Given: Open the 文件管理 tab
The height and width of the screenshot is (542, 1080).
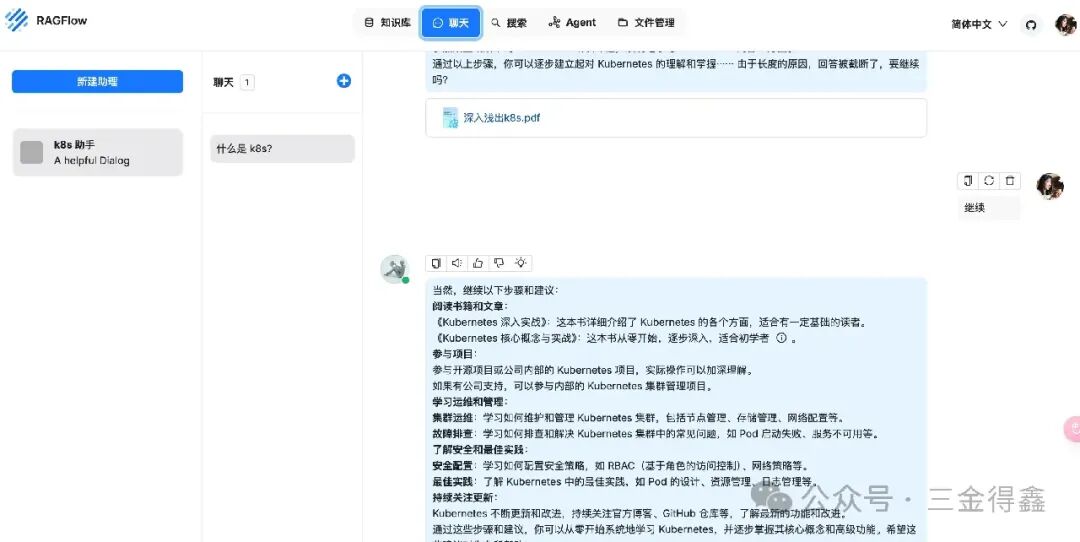Looking at the screenshot, I should [646, 23].
